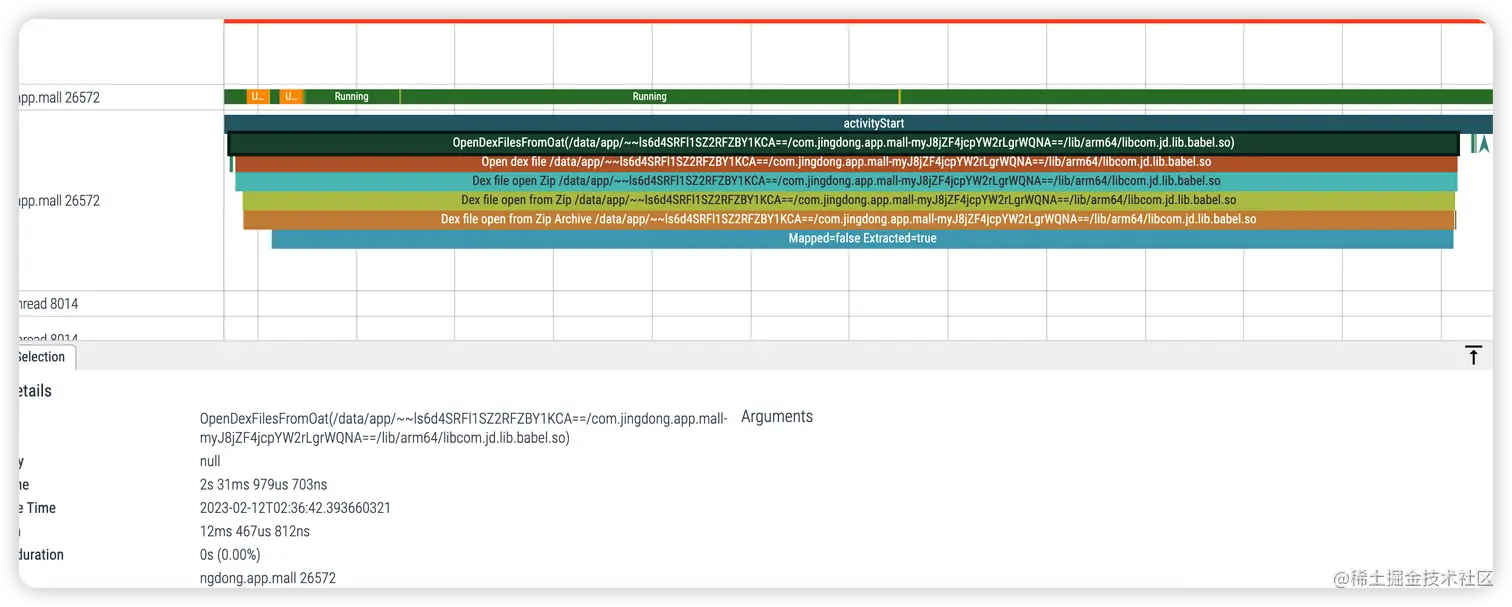Select the 'Dex file open from Zip Archive' slice
This screenshot has width=1512, height=607.
[849, 219]
